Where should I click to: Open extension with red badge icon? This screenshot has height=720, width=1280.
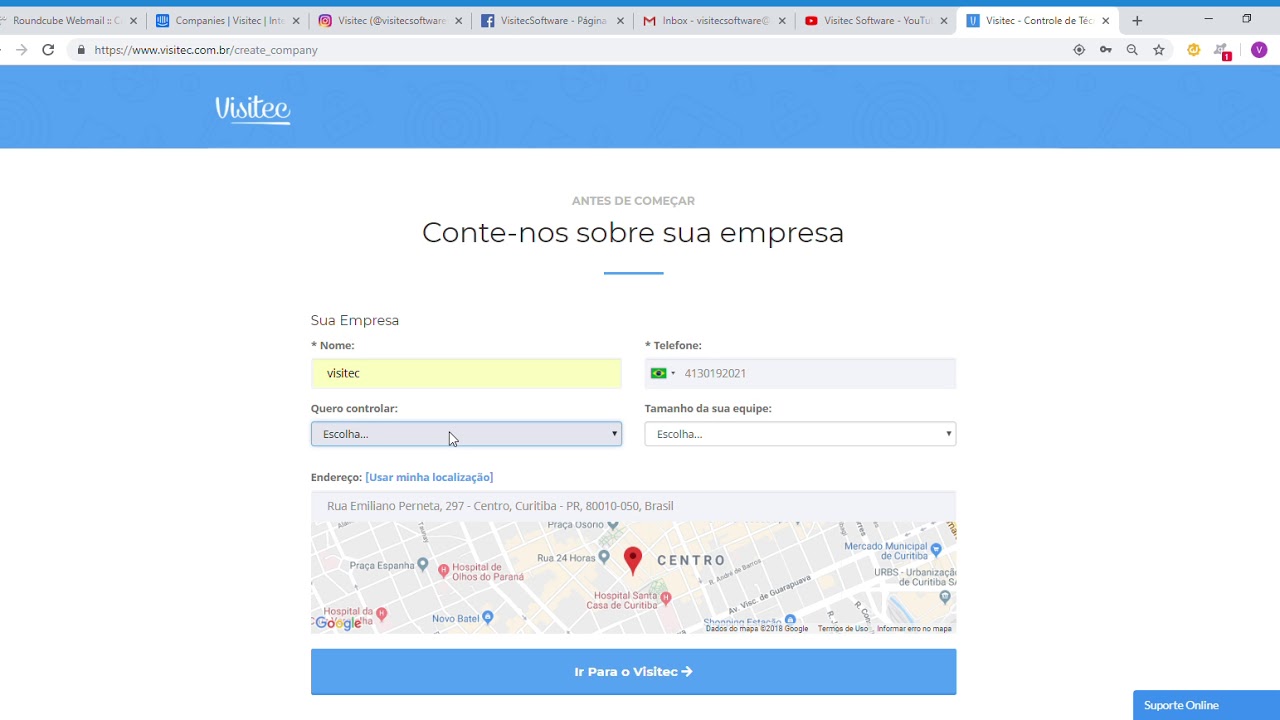click(x=1222, y=51)
